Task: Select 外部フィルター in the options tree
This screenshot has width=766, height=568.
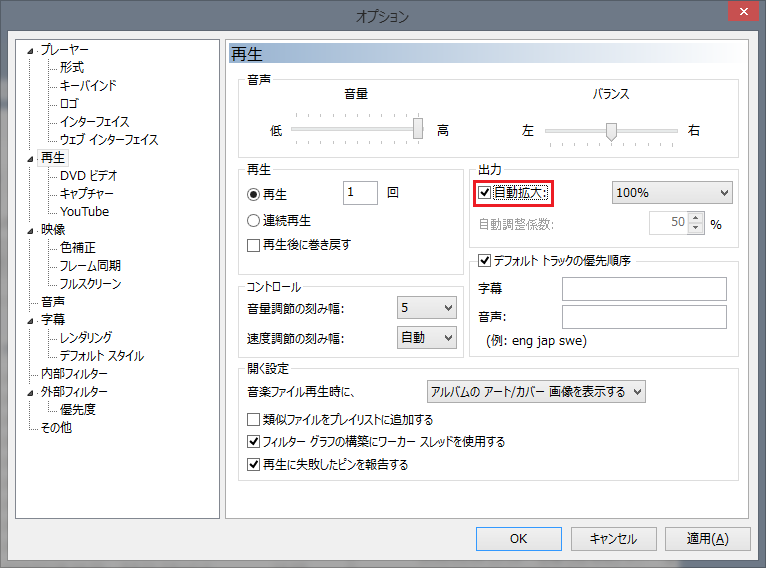Action: pyautogui.click(x=74, y=392)
